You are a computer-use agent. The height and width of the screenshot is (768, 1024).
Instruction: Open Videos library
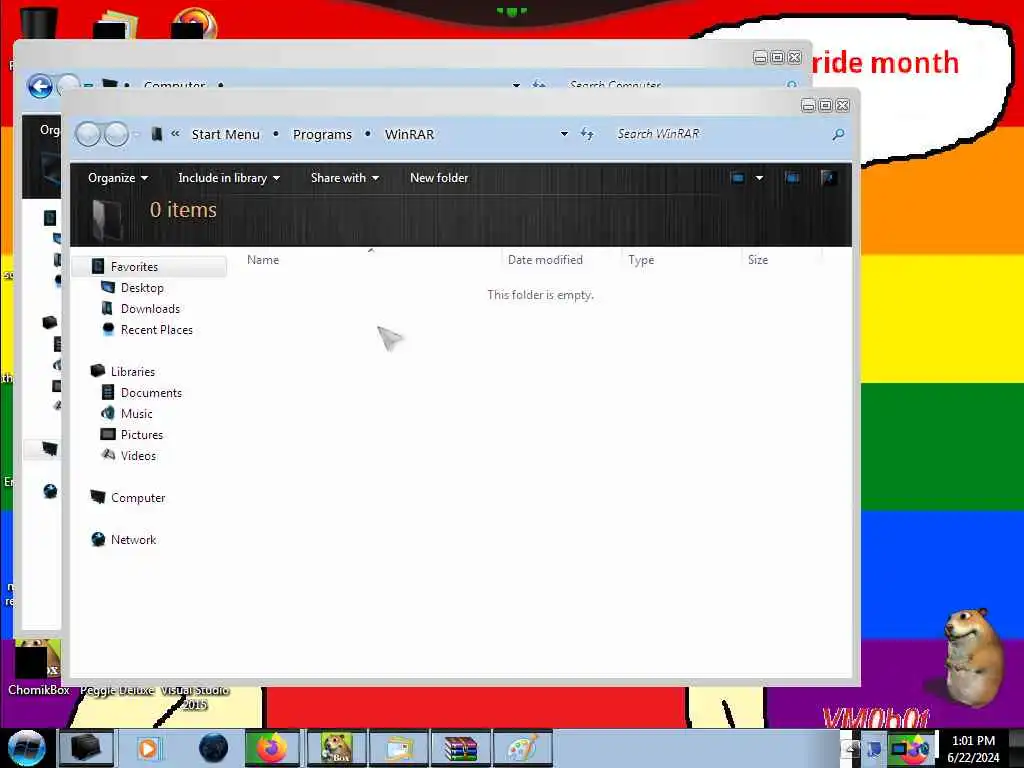pos(138,455)
